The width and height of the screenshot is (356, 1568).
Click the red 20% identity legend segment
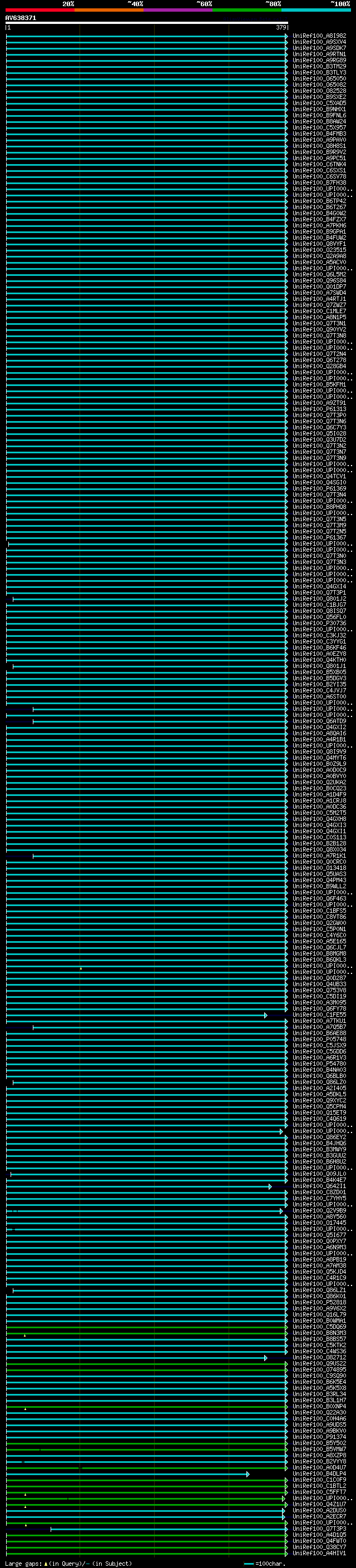(39, 10)
